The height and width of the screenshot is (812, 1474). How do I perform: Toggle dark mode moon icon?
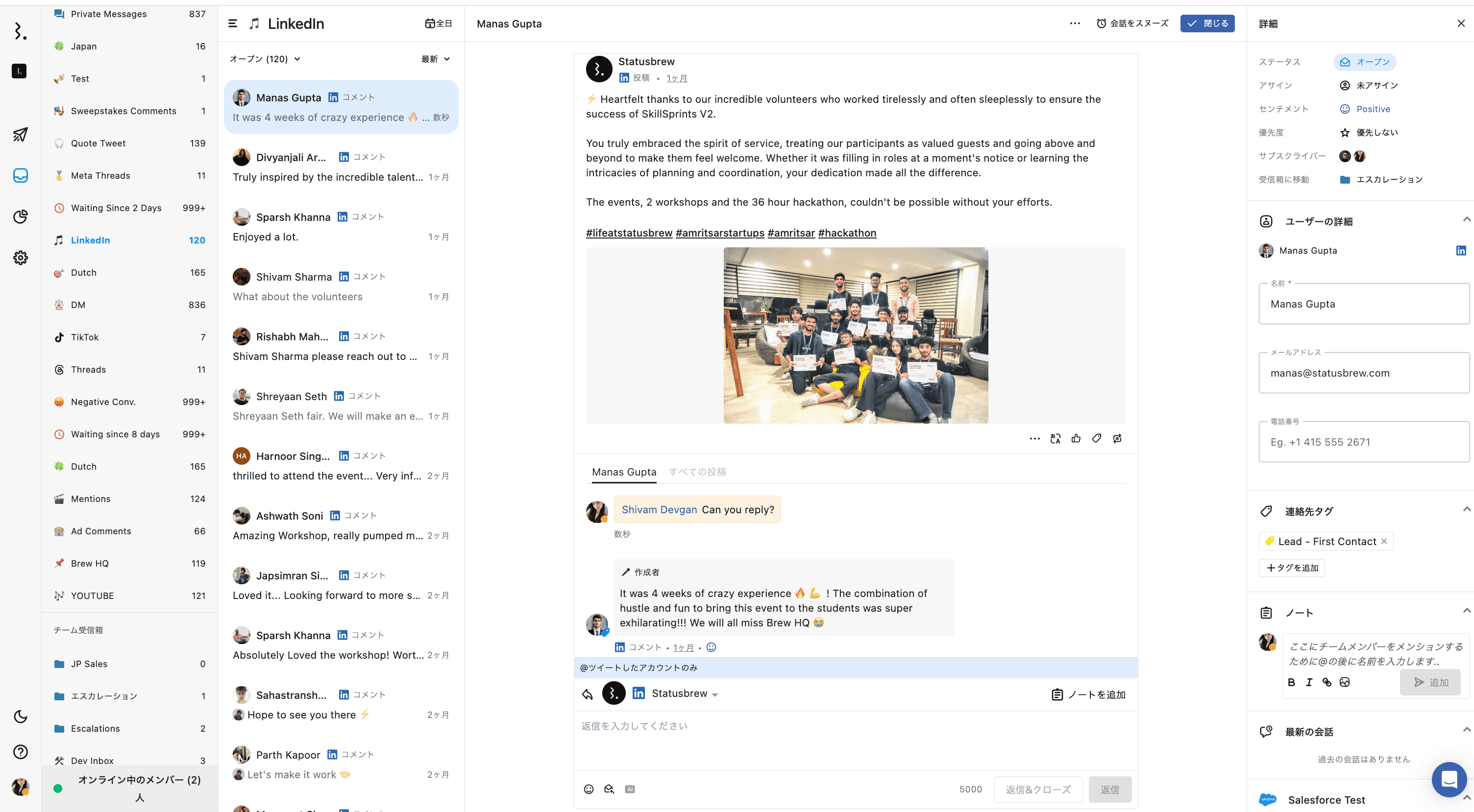(20, 716)
